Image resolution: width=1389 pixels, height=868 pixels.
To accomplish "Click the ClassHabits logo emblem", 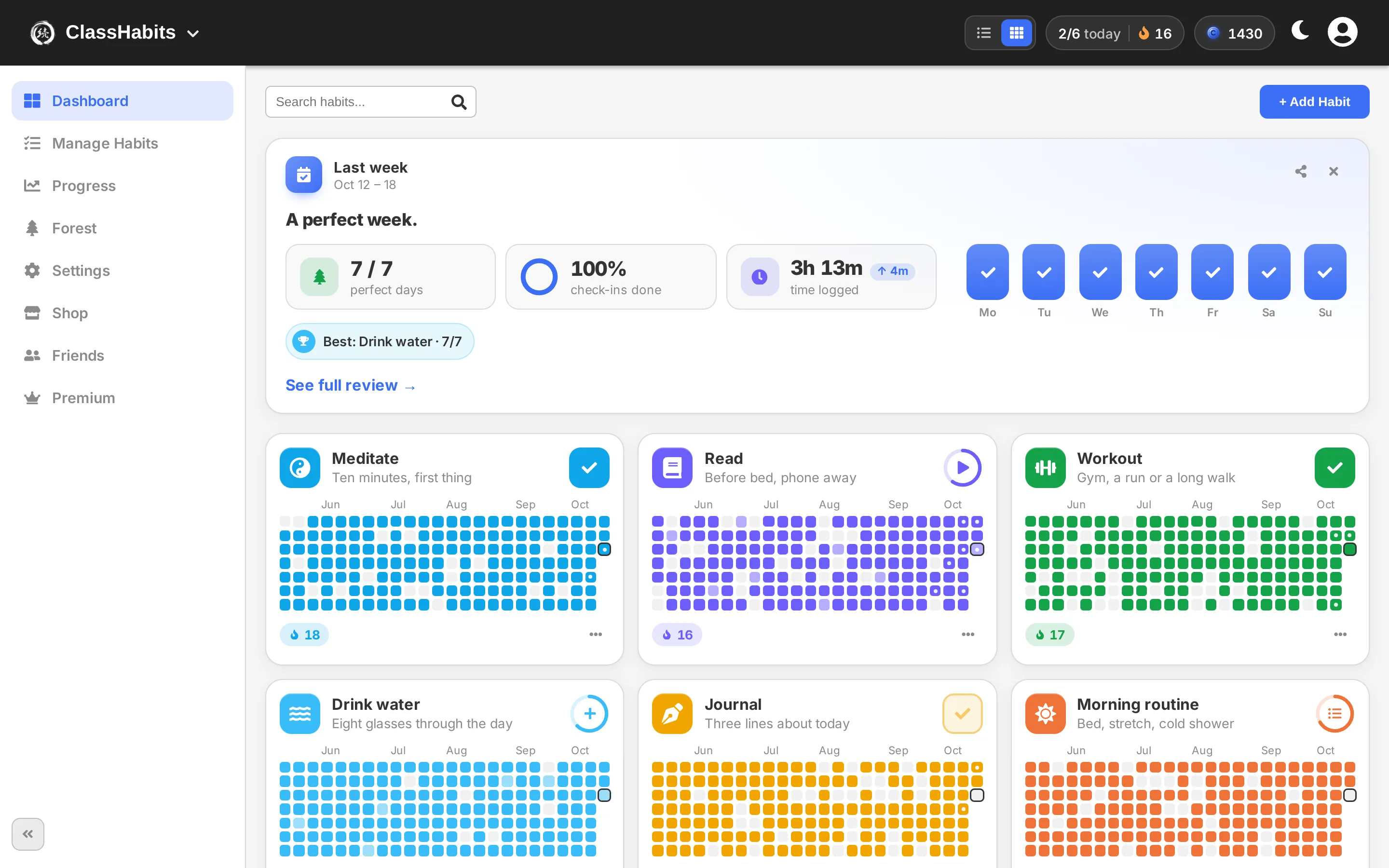I will 42,33.
